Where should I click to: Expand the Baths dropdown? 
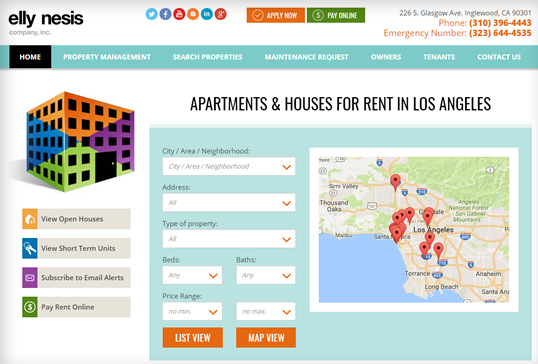[x=266, y=275]
